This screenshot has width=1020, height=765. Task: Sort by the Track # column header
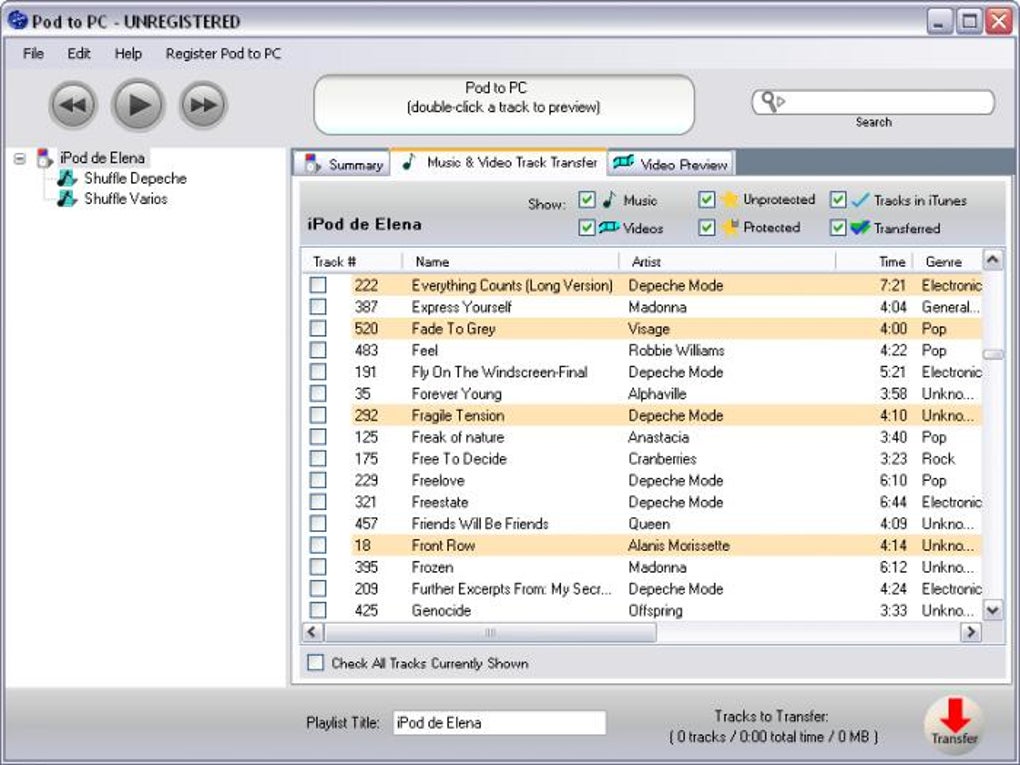pyautogui.click(x=351, y=262)
